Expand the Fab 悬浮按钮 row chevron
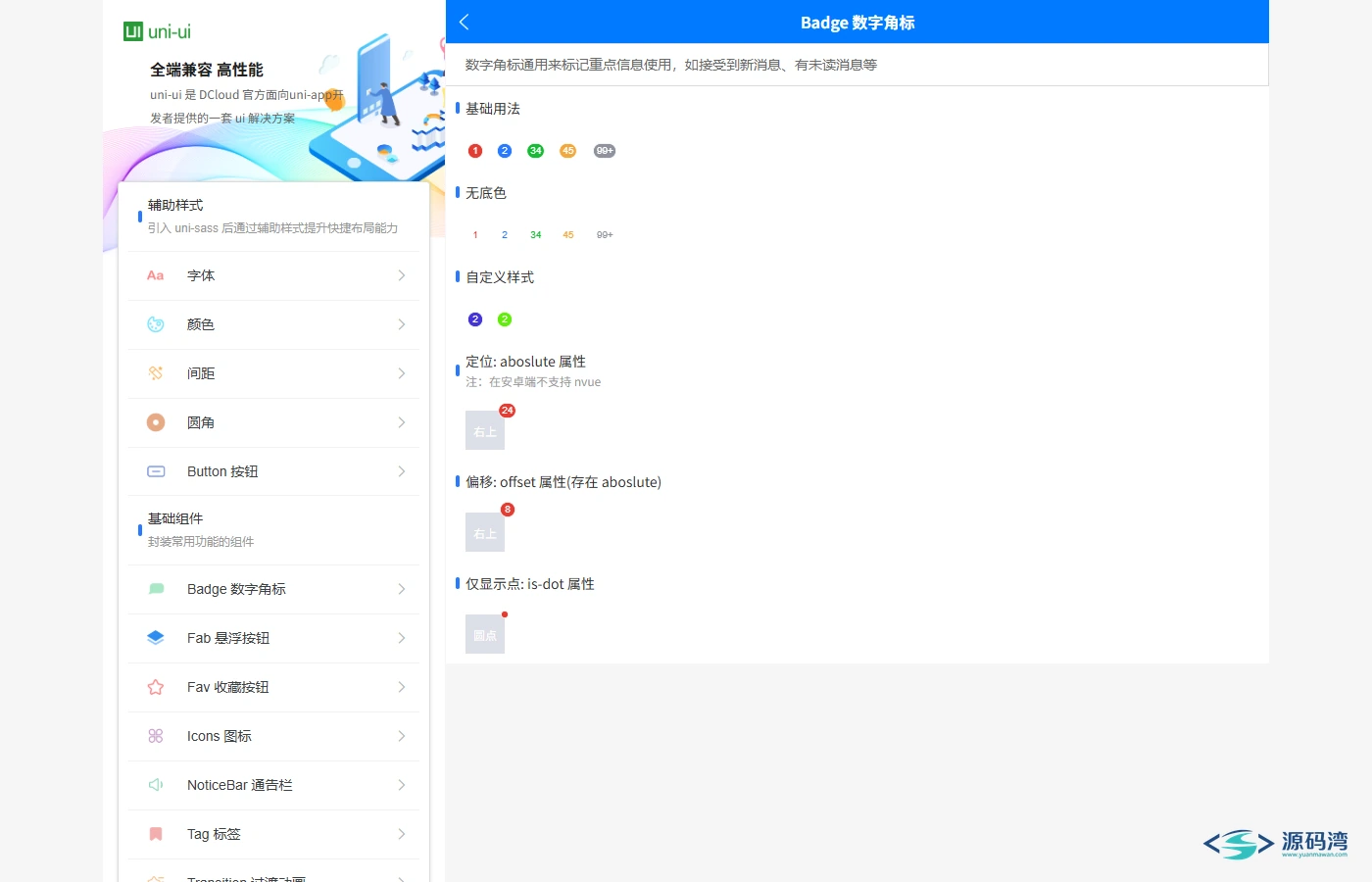 402,638
